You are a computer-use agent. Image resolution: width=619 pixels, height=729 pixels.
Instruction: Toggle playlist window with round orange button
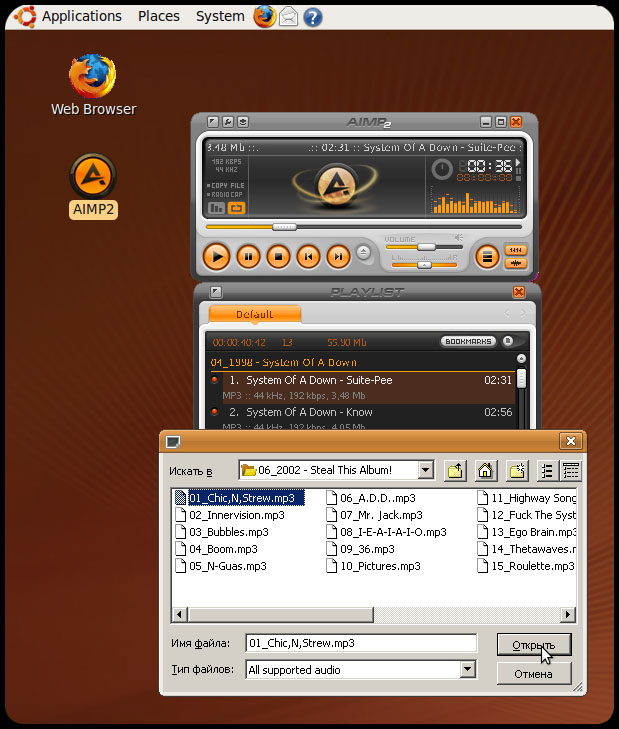tap(487, 256)
